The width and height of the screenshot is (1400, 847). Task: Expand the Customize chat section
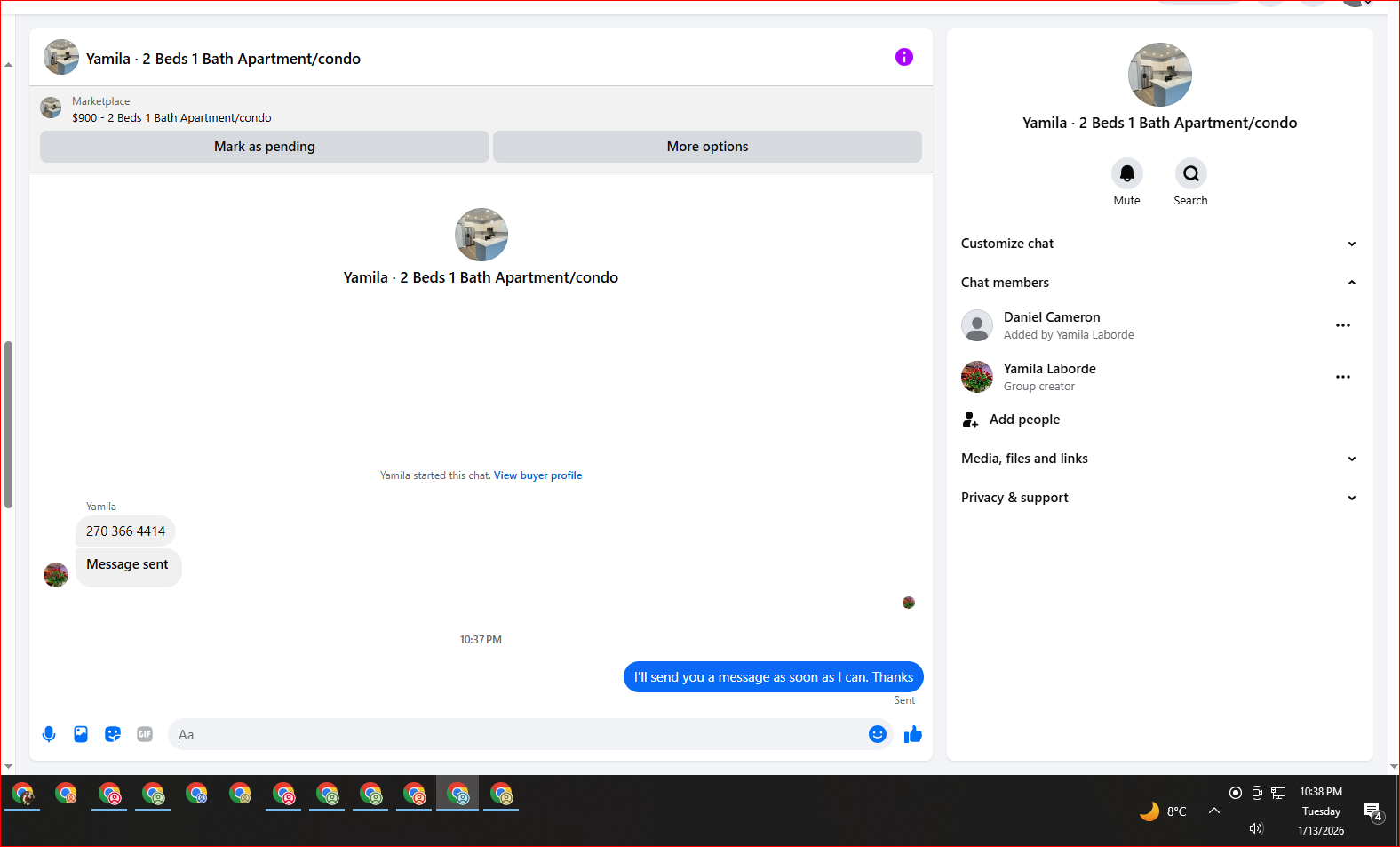(x=1159, y=244)
